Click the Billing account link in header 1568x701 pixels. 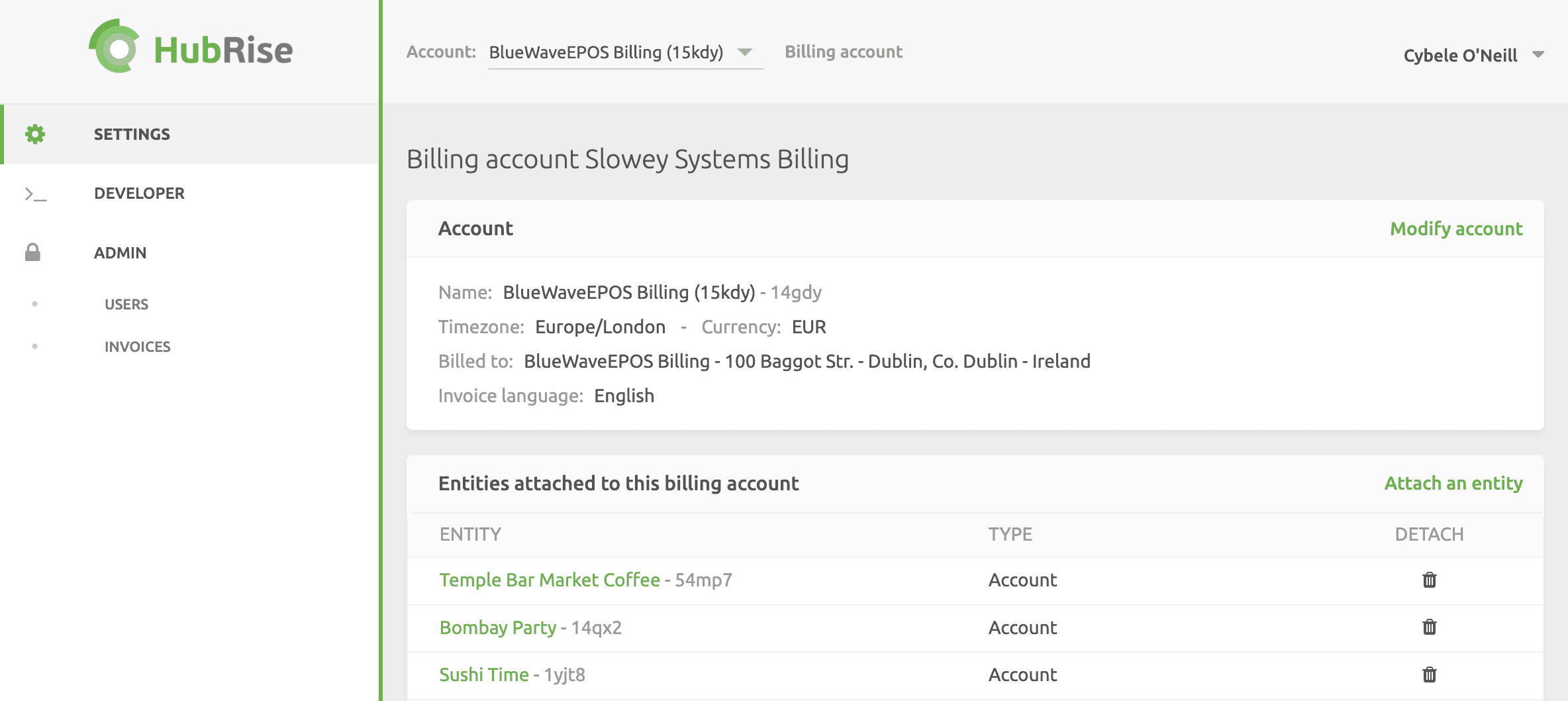point(844,52)
